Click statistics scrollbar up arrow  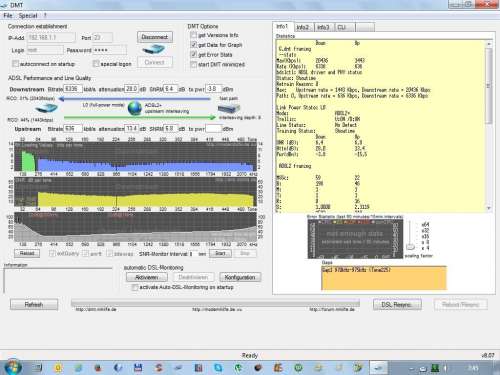click(489, 44)
